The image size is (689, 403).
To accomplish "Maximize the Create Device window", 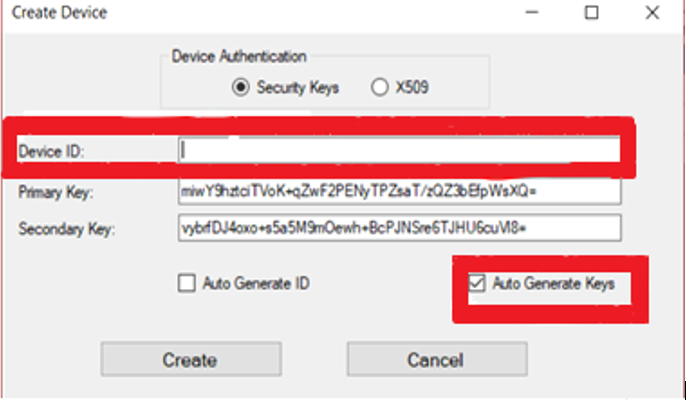I will coord(591,12).
